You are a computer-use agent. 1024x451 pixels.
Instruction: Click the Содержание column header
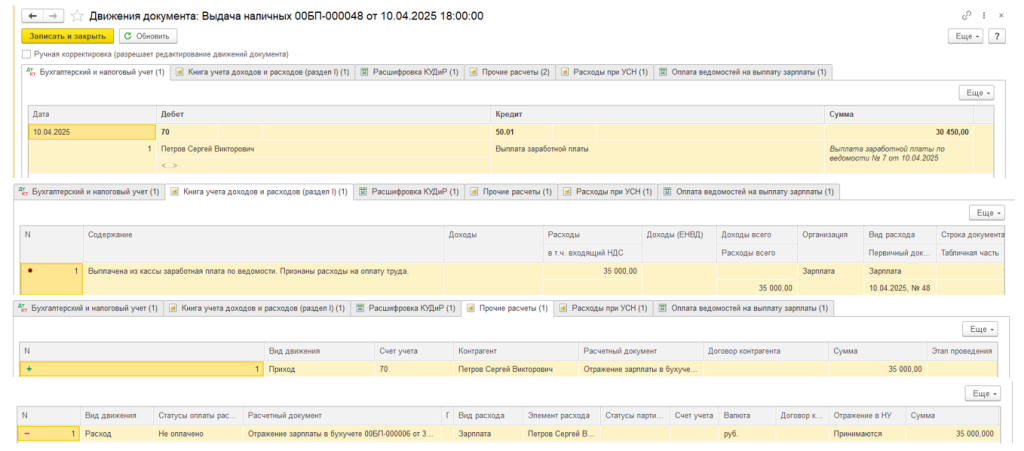pos(264,234)
